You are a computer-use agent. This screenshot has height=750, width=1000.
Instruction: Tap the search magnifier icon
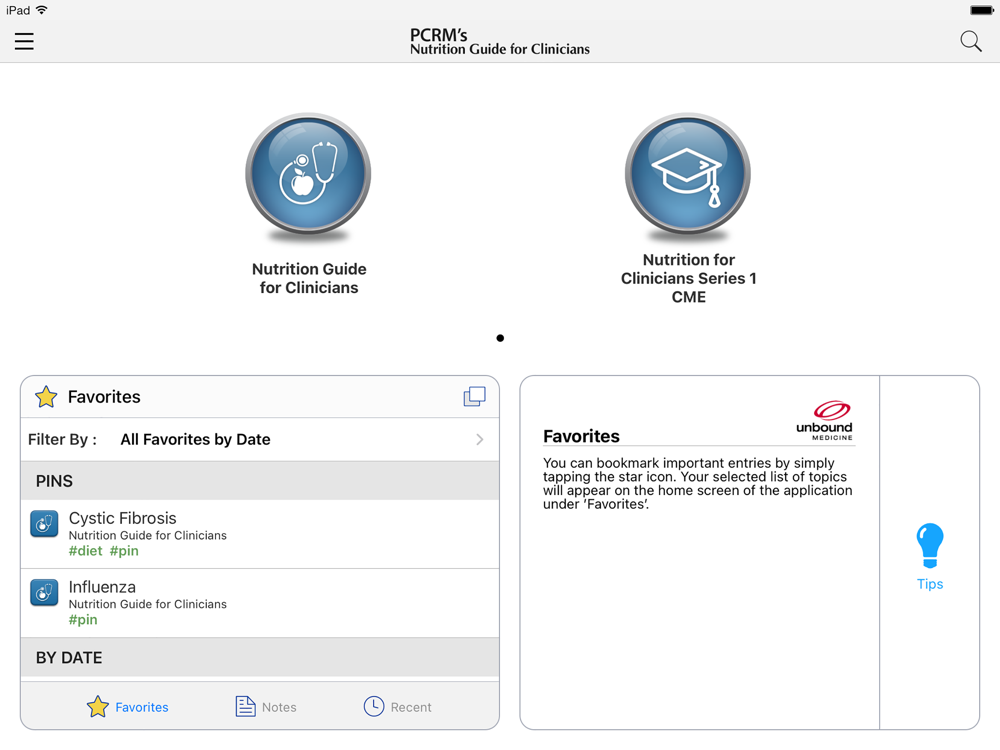[971, 41]
